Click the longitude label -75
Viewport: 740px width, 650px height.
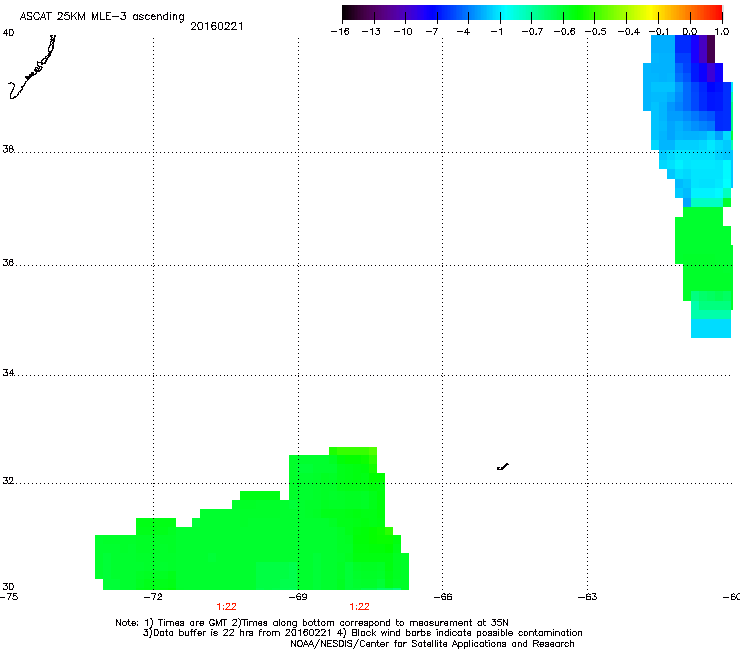pos(9,597)
